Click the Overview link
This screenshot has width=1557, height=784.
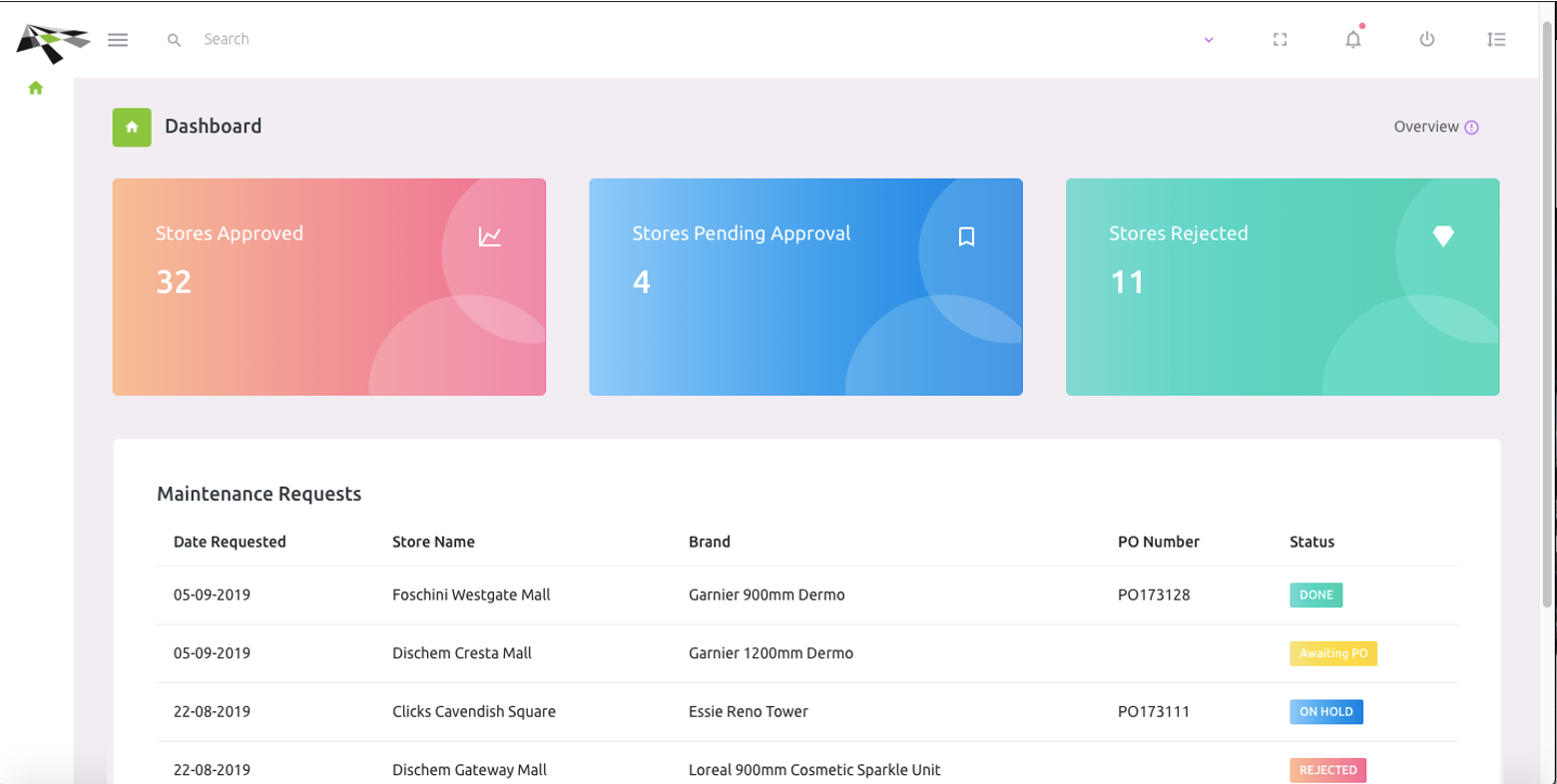pyautogui.click(x=1426, y=127)
